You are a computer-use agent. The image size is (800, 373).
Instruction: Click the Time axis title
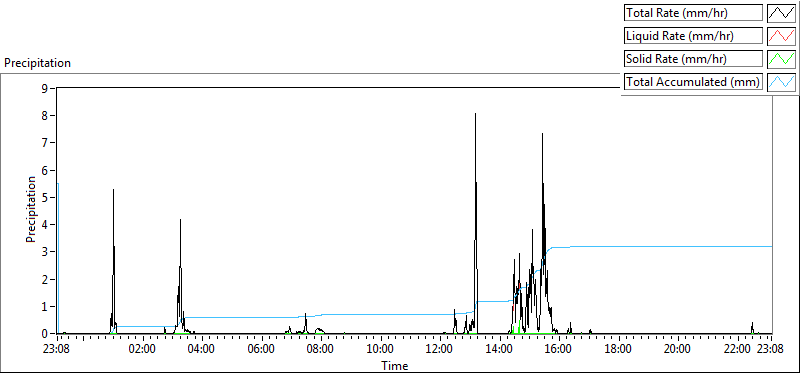coord(394,365)
